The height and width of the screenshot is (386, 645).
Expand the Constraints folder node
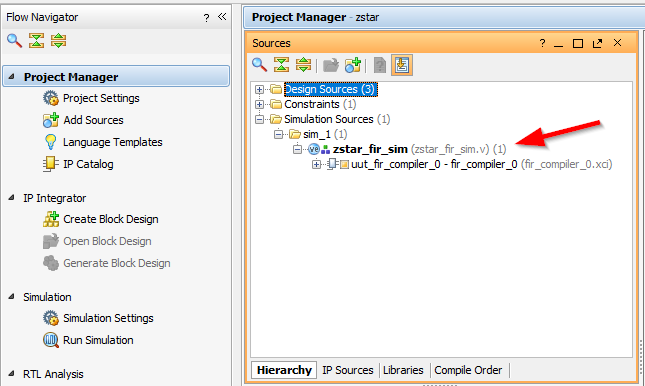(259, 105)
